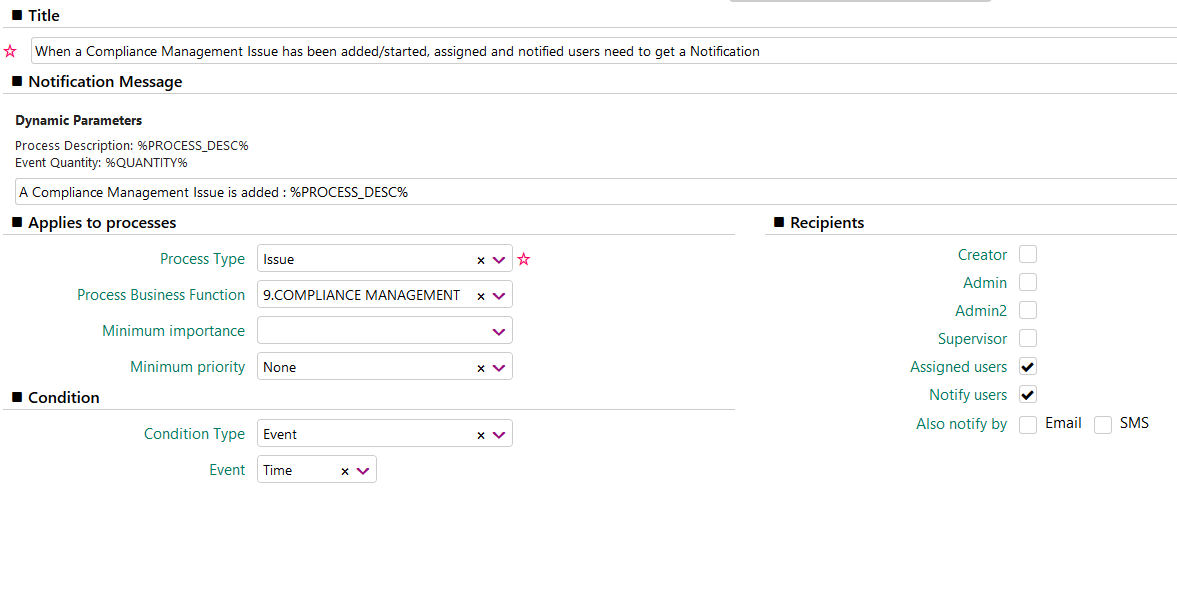This screenshot has height=595, width=1177.
Task: Click into the Notification Message text field
Action: pyautogui.click(x=596, y=192)
